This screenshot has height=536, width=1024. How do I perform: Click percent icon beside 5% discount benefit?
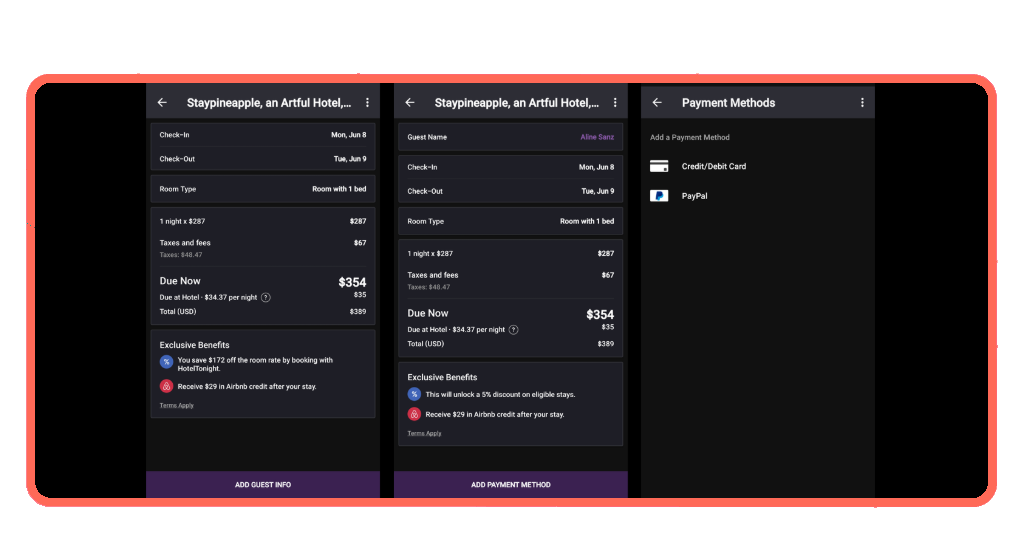(414, 394)
